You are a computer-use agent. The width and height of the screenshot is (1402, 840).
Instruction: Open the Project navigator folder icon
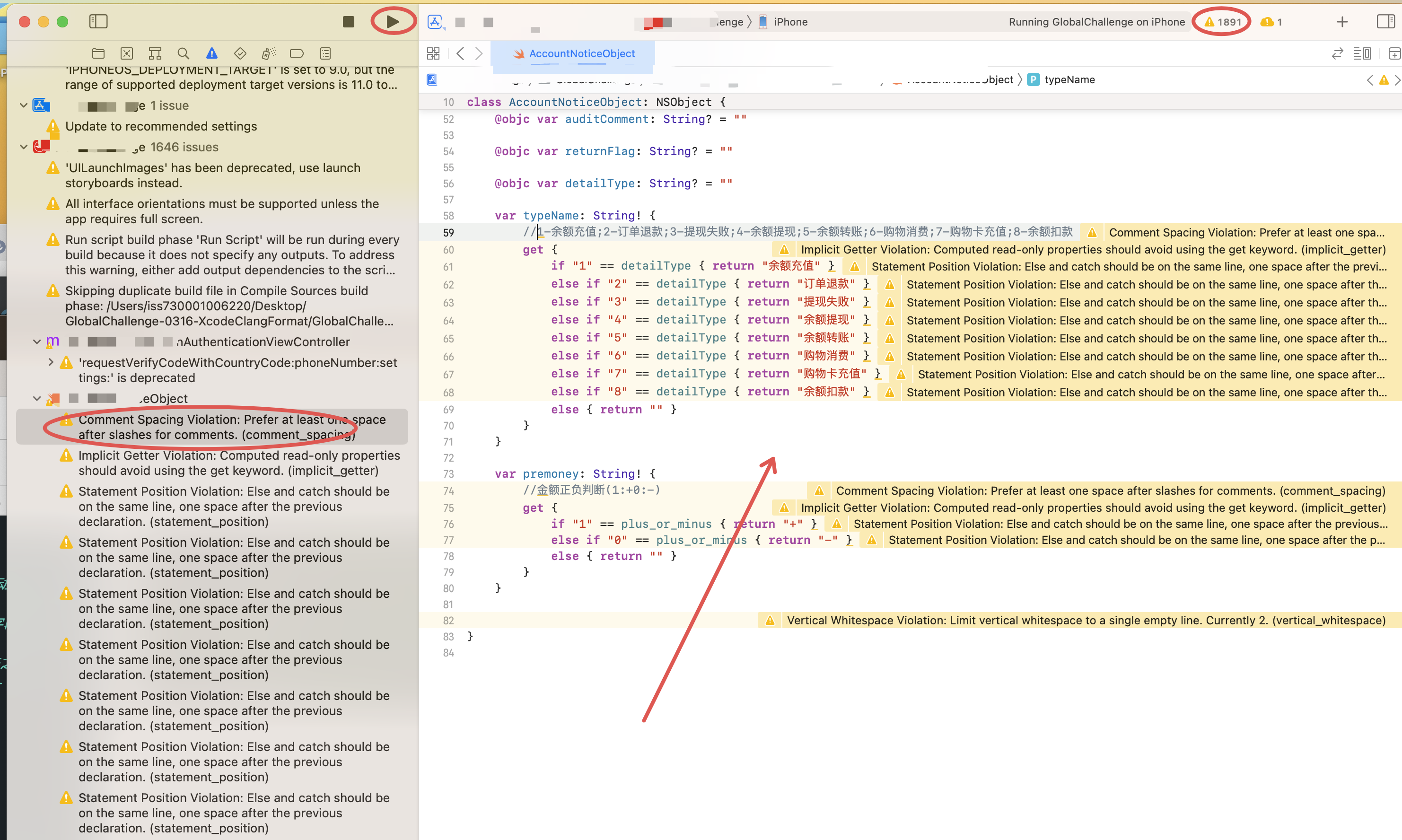click(x=98, y=53)
